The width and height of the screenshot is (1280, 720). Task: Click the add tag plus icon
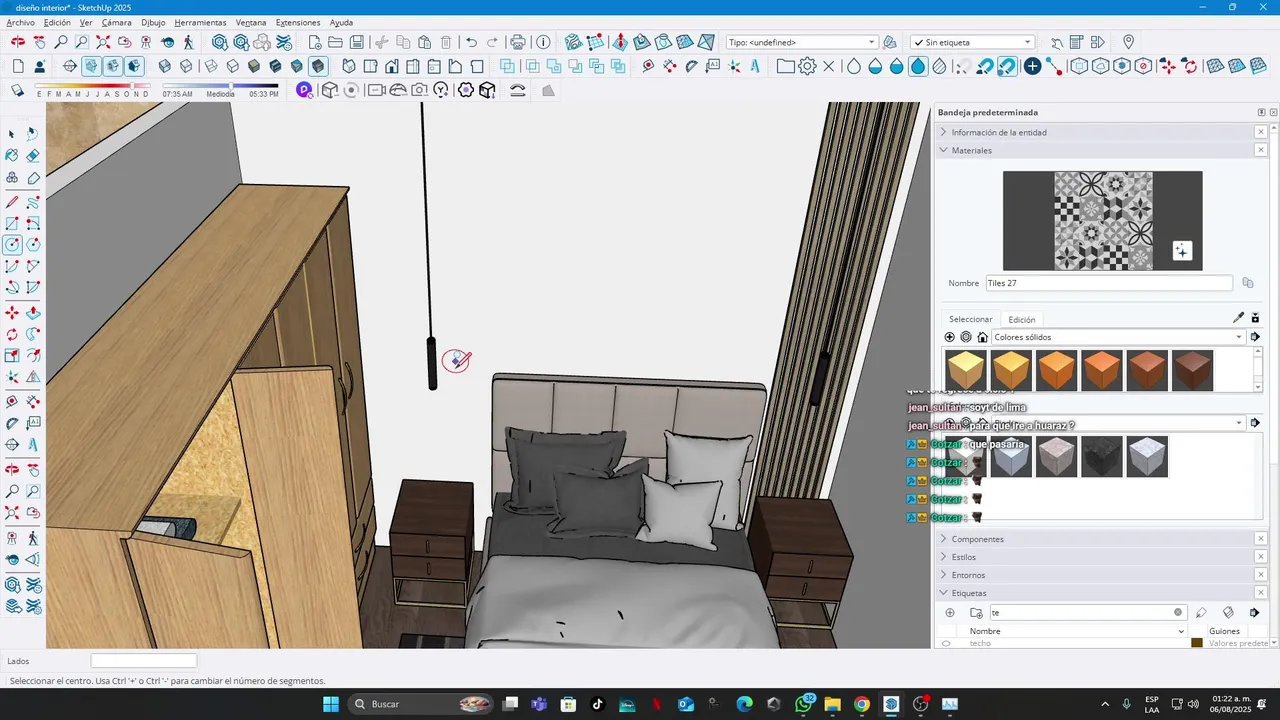pos(950,612)
